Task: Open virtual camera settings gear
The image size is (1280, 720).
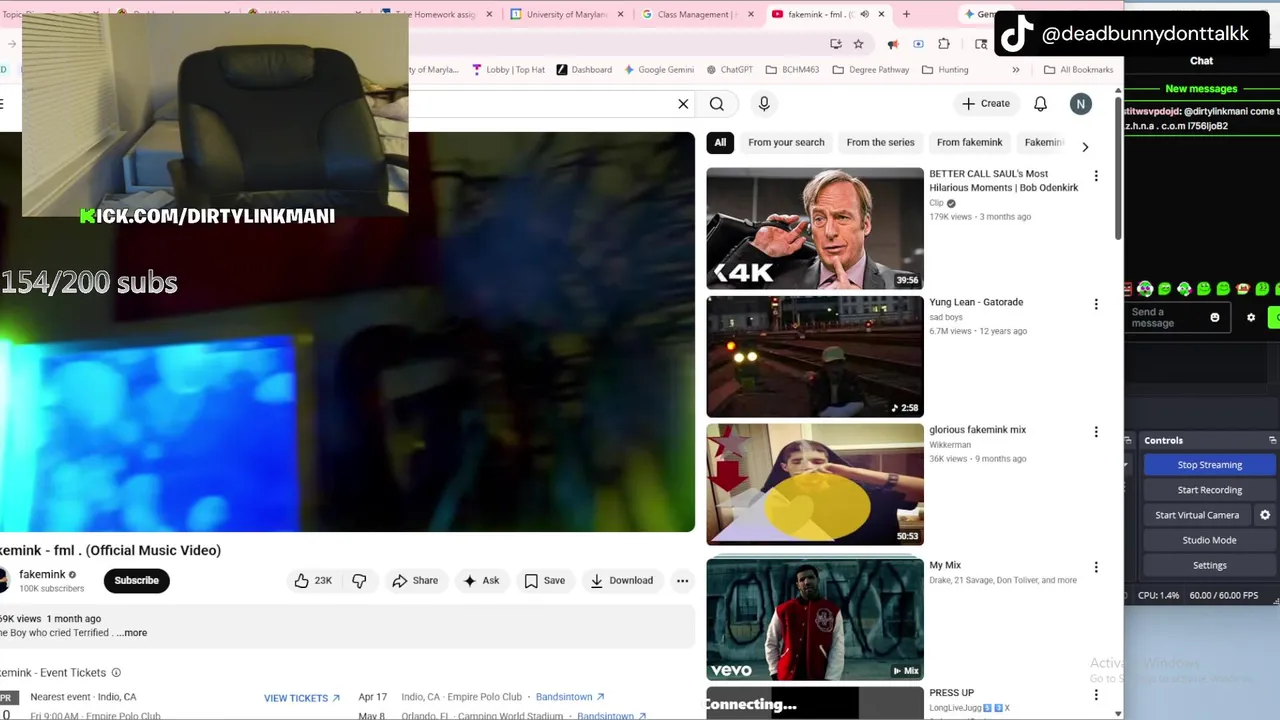Action: [x=1265, y=515]
